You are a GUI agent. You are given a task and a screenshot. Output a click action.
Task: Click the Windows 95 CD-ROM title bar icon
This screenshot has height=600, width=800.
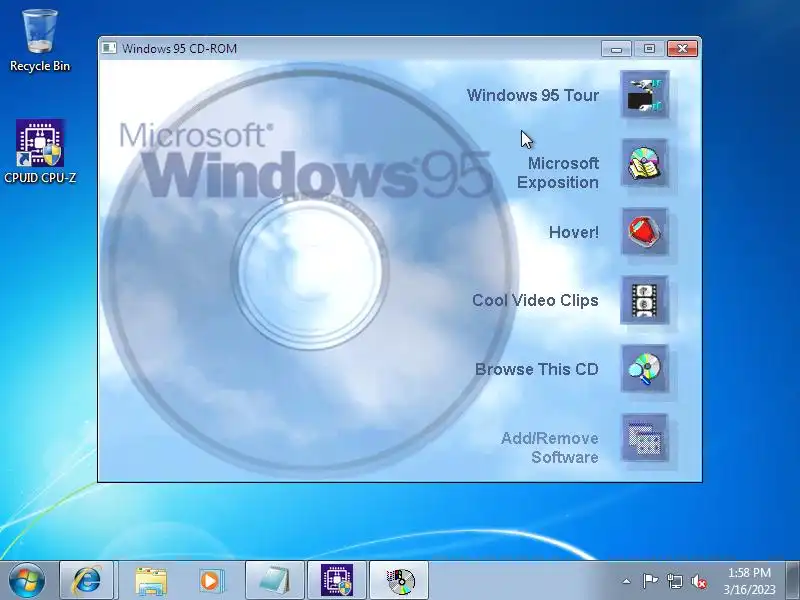click(109, 48)
